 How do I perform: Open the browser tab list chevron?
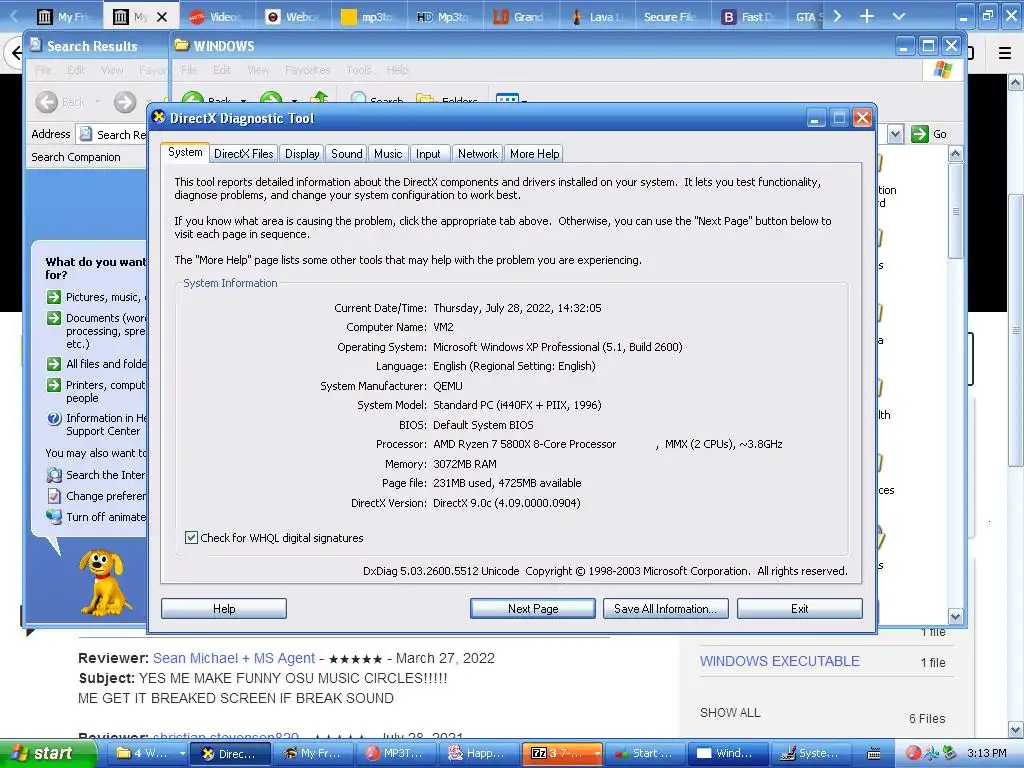click(x=899, y=16)
